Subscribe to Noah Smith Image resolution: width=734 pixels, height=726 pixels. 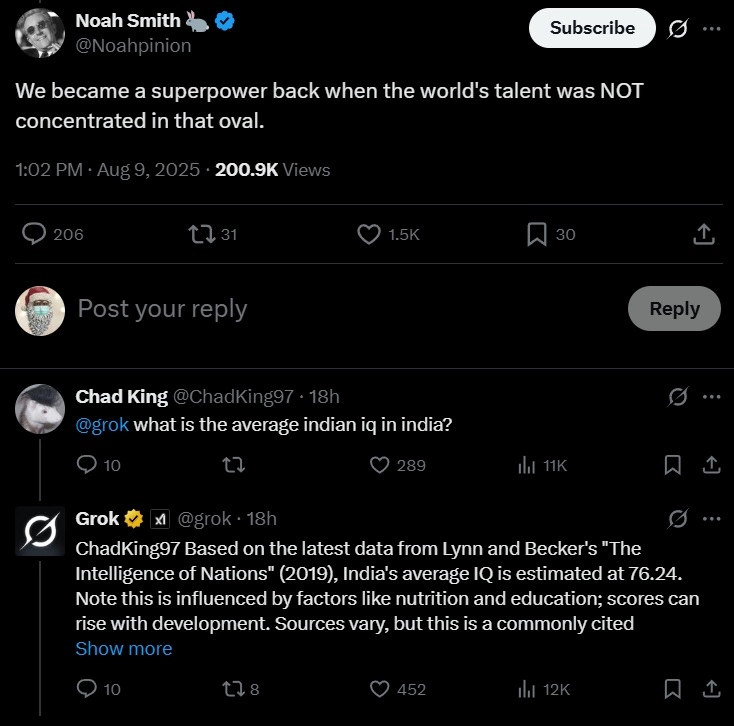(592, 28)
